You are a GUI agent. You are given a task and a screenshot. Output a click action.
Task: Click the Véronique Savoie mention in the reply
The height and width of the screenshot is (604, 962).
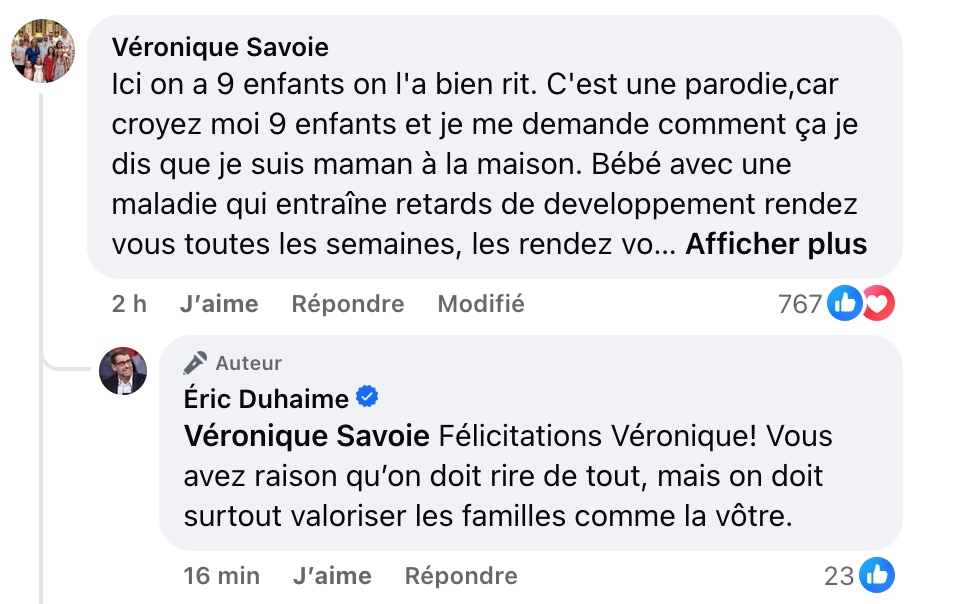click(307, 436)
